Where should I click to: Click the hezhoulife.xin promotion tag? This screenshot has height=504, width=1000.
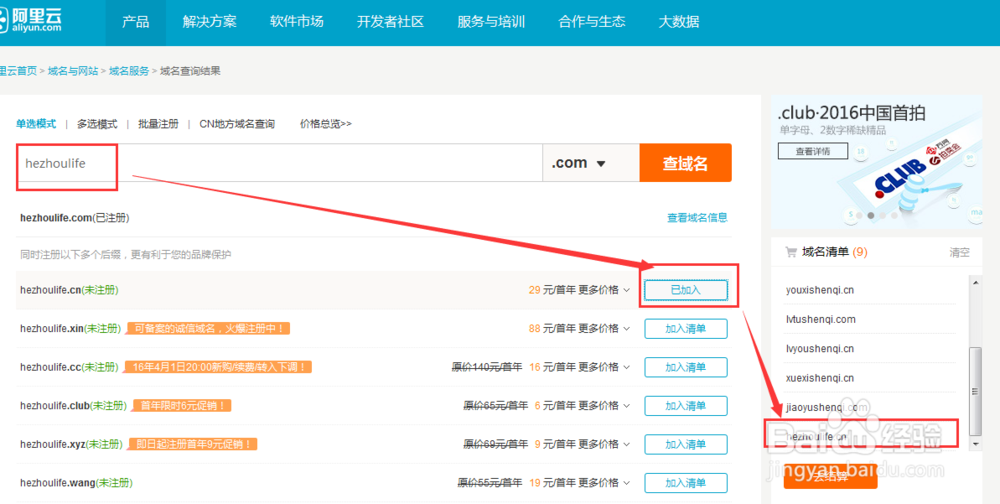coord(208,329)
